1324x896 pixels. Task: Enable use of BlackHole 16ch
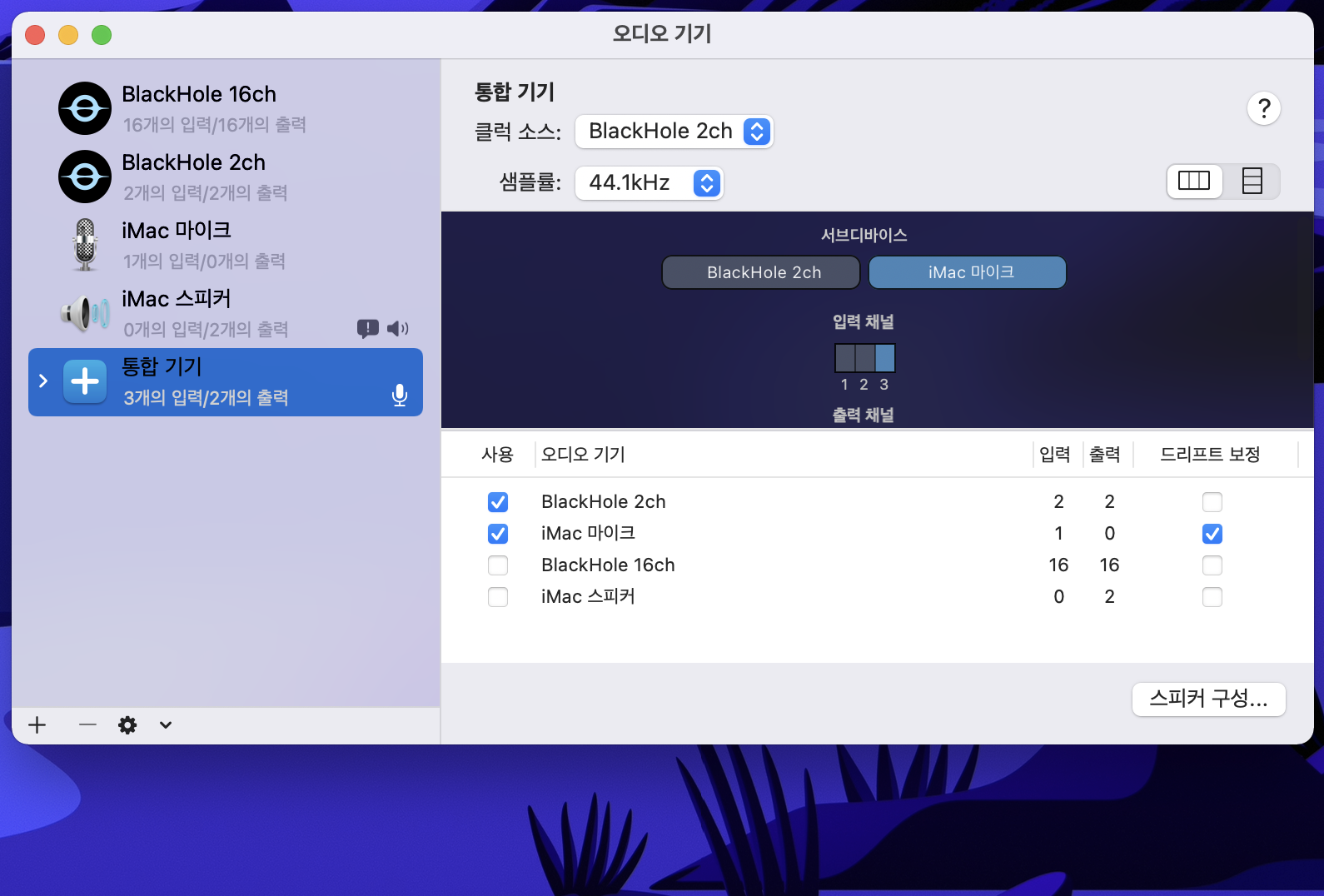[x=498, y=565]
